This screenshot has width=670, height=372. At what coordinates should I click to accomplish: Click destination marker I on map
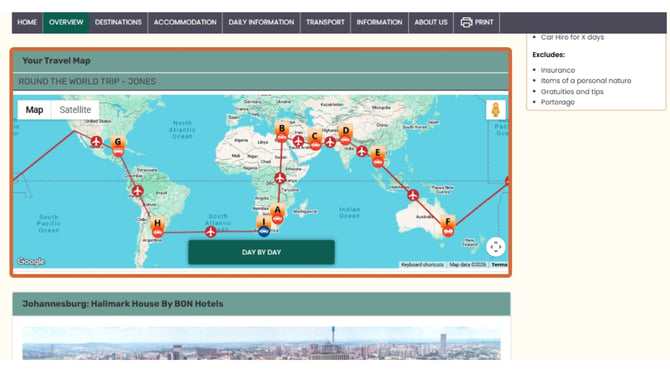264,222
